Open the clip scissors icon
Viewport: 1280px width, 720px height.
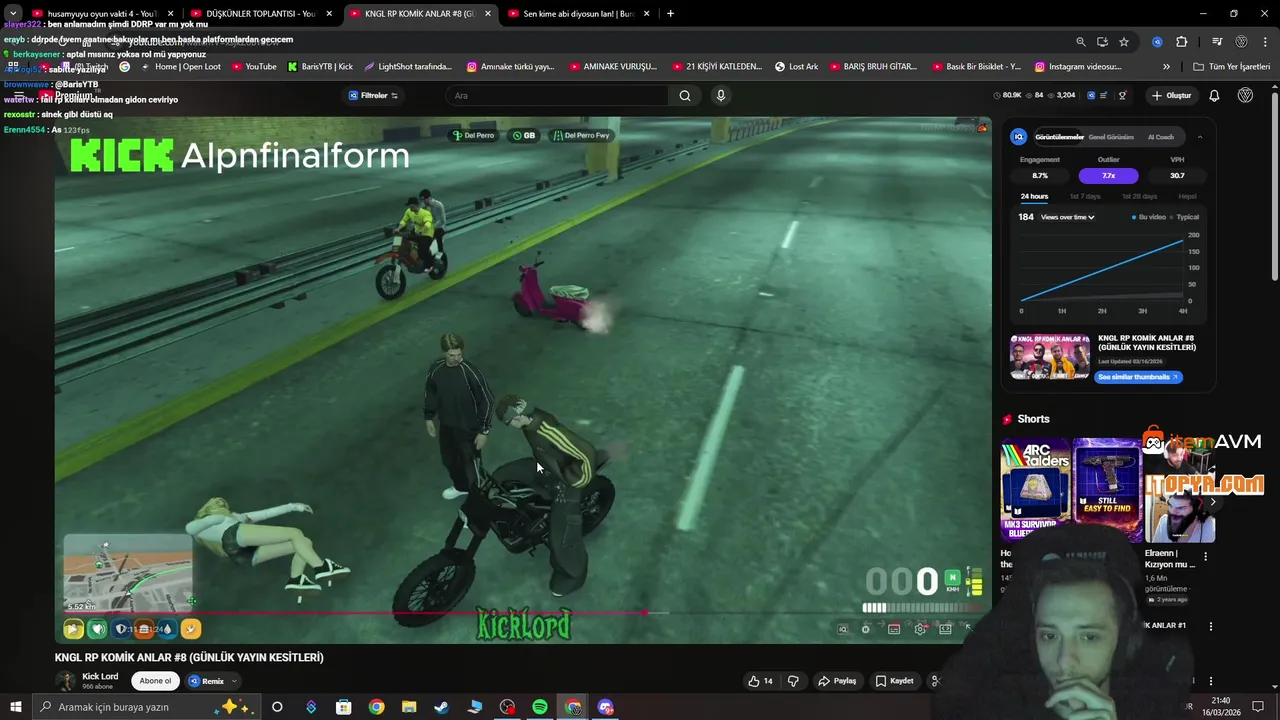tap(935, 681)
